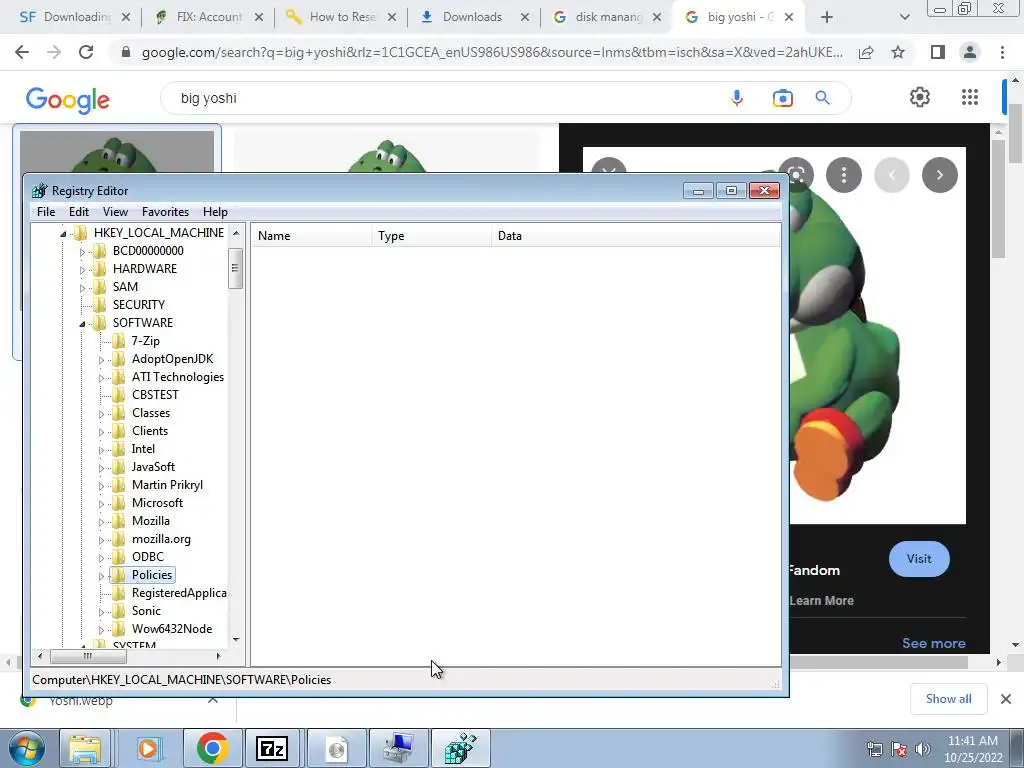Screen dimensions: 1024x768
Task: Click the See more link
Action: coord(933,643)
